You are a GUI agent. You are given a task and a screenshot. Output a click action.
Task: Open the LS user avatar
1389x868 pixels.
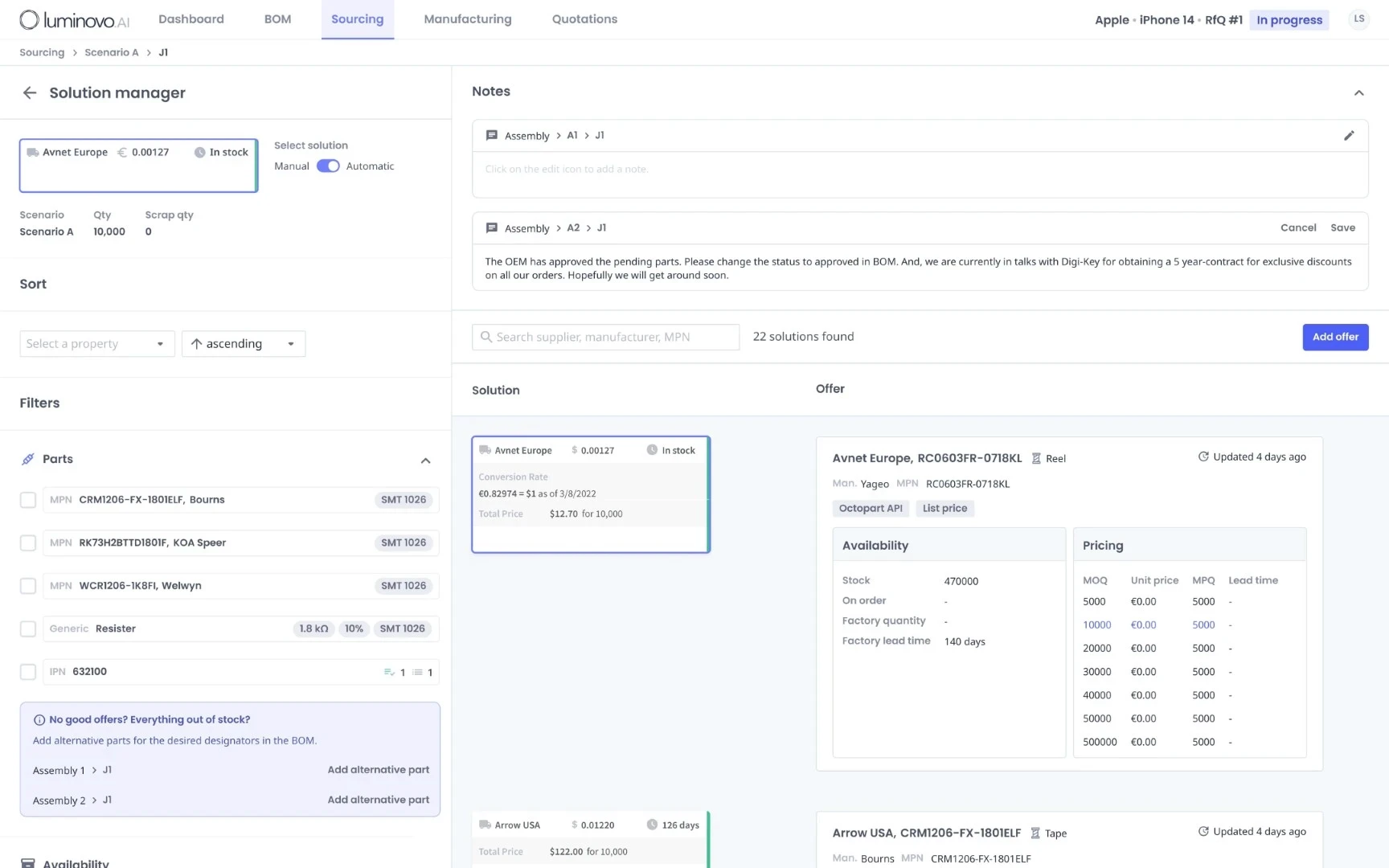point(1358,19)
